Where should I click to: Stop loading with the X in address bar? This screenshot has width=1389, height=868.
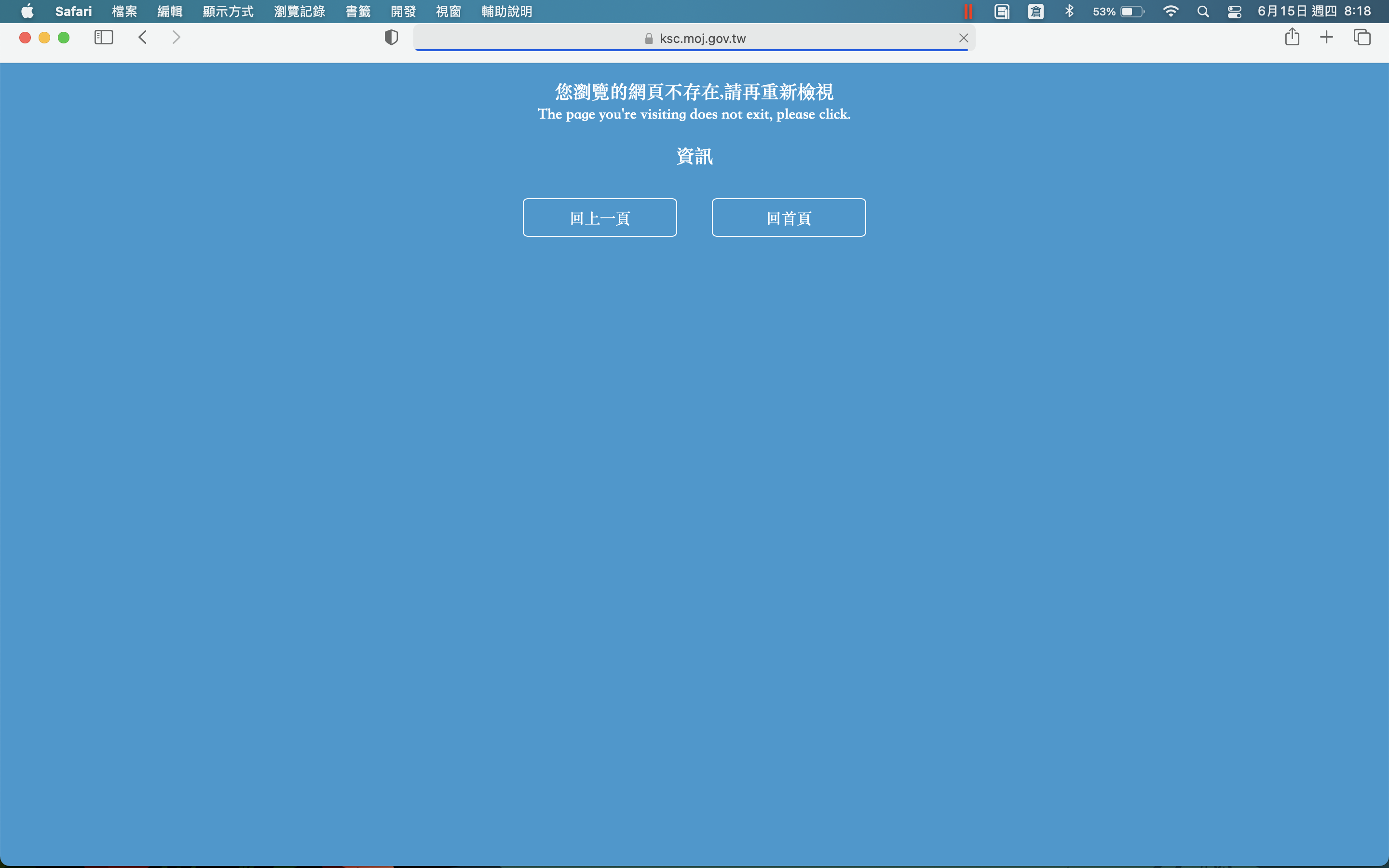tap(963, 39)
